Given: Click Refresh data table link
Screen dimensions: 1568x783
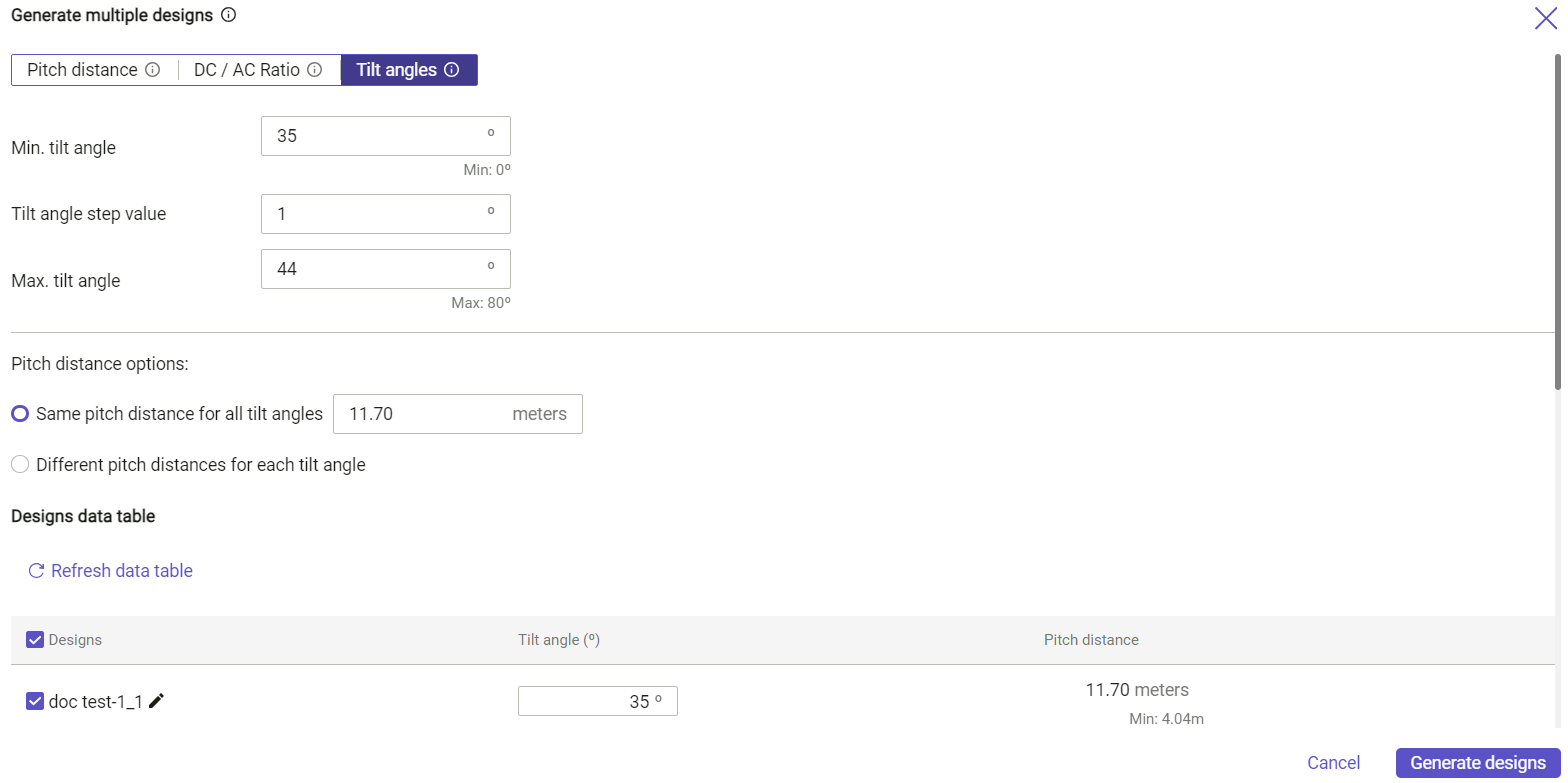Looking at the screenshot, I should [121, 571].
